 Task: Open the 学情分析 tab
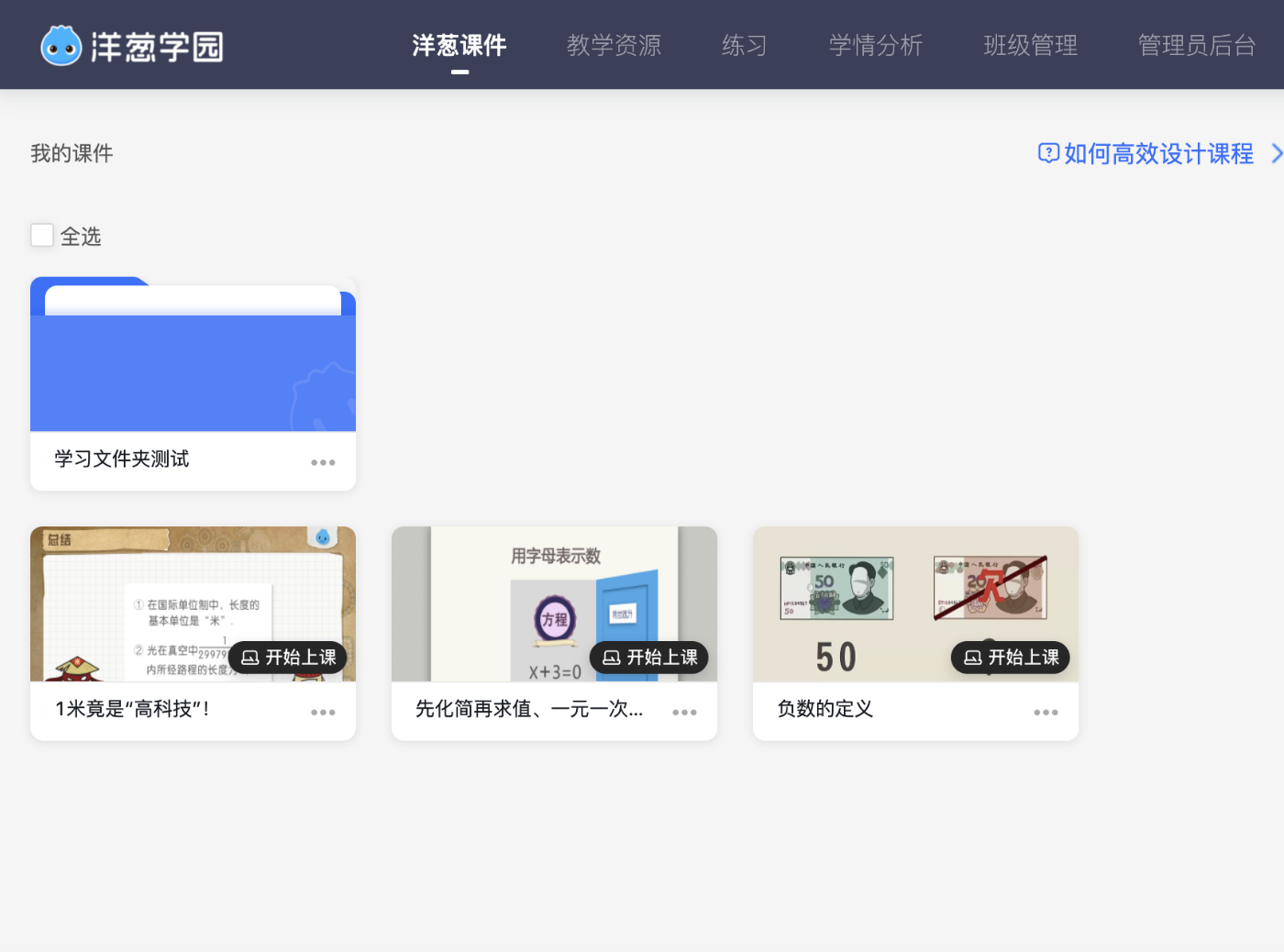(x=875, y=46)
